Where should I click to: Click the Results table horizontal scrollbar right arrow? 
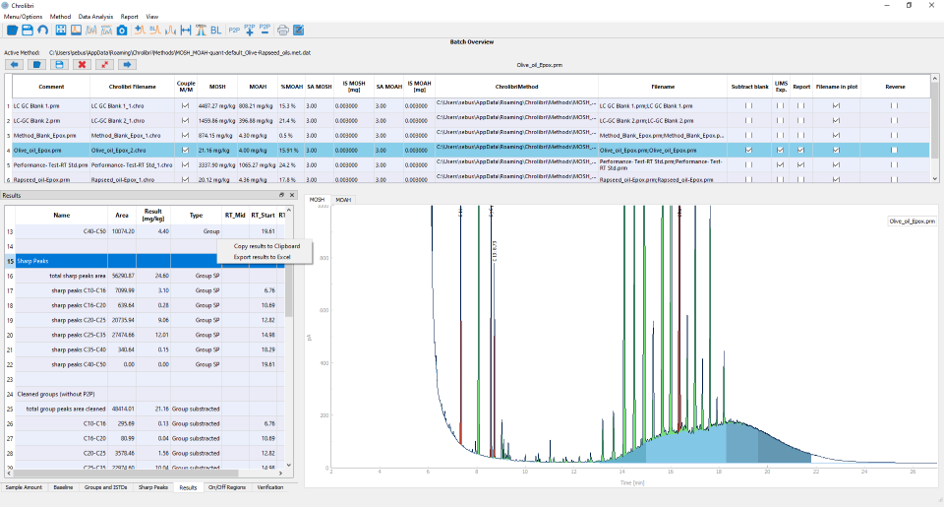(279, 473)
